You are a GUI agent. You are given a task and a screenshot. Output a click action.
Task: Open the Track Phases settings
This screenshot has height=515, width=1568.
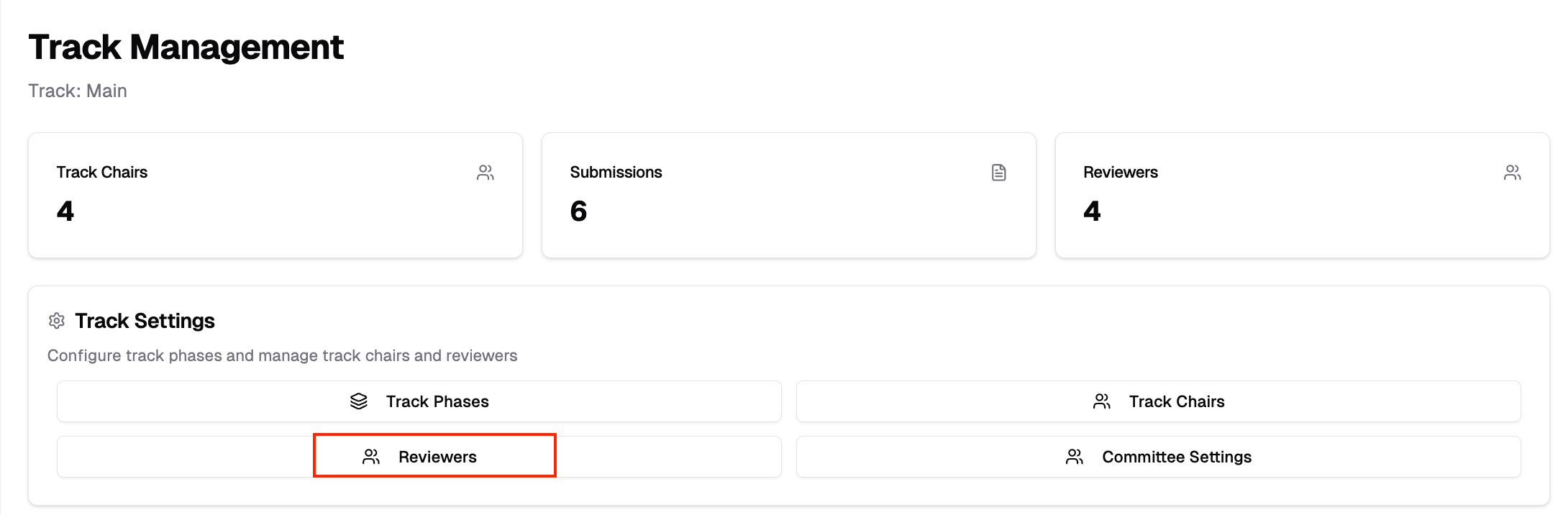click(419, 401)
